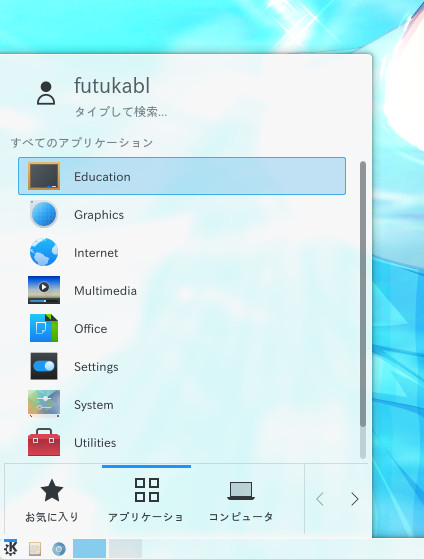Open the Multimedia category
This screenshot has height=559, width=424.
[182, 290]
